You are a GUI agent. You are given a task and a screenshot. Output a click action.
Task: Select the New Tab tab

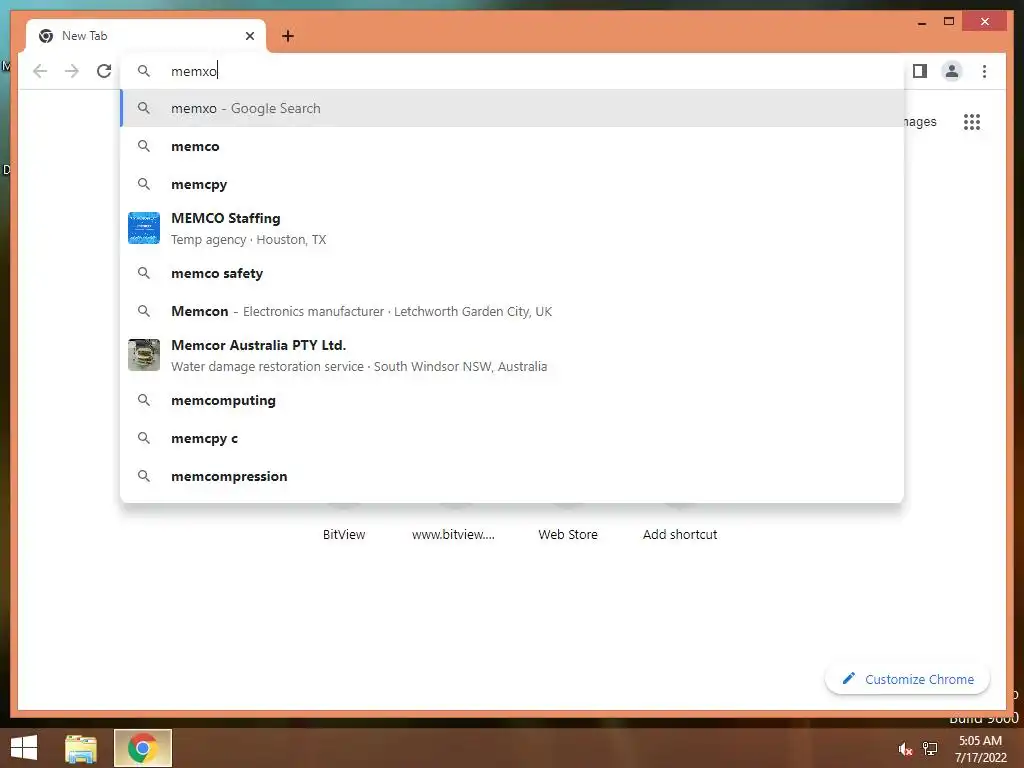pos(146,36)
